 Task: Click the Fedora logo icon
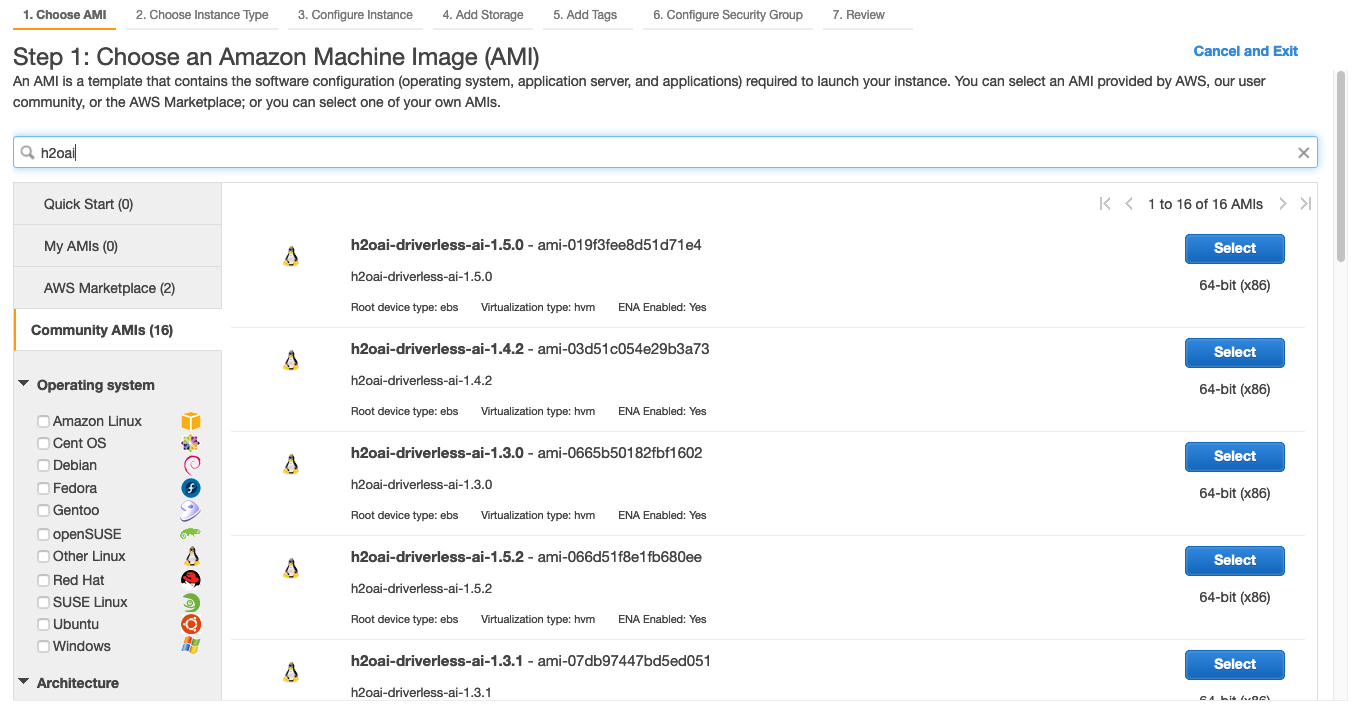pyautogui.click(x=190, y=487)
